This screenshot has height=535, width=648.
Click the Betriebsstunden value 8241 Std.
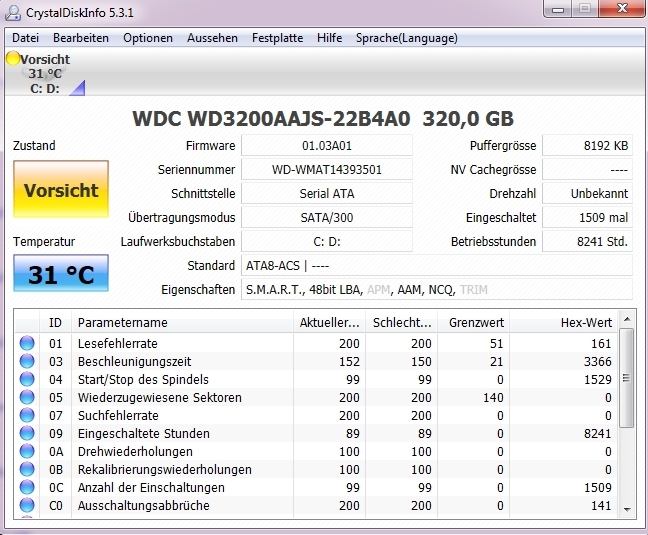[587, 241]
